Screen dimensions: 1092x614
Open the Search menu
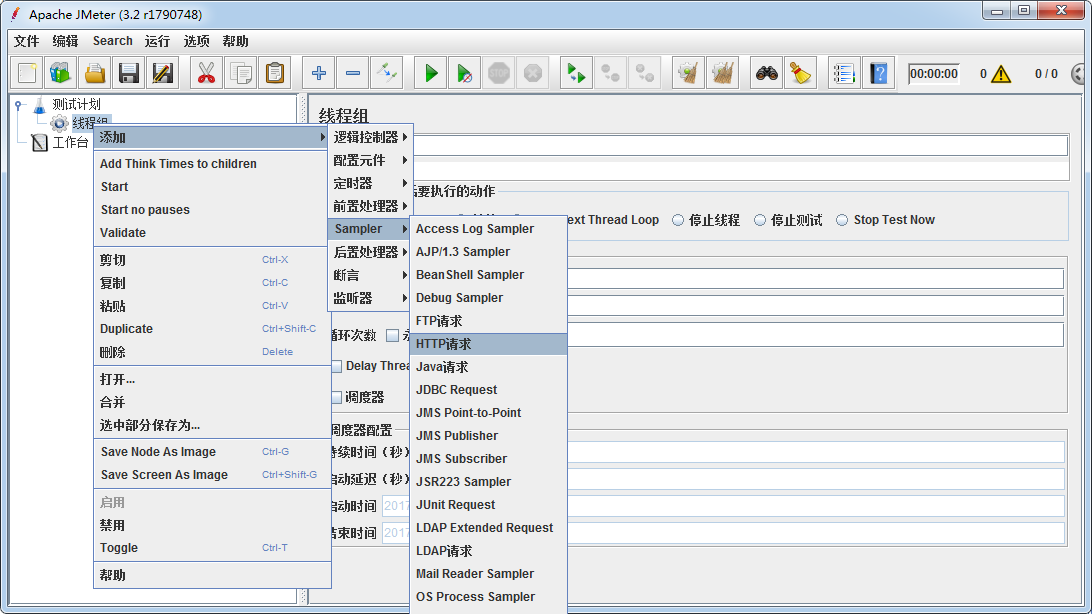click(112, 41)
